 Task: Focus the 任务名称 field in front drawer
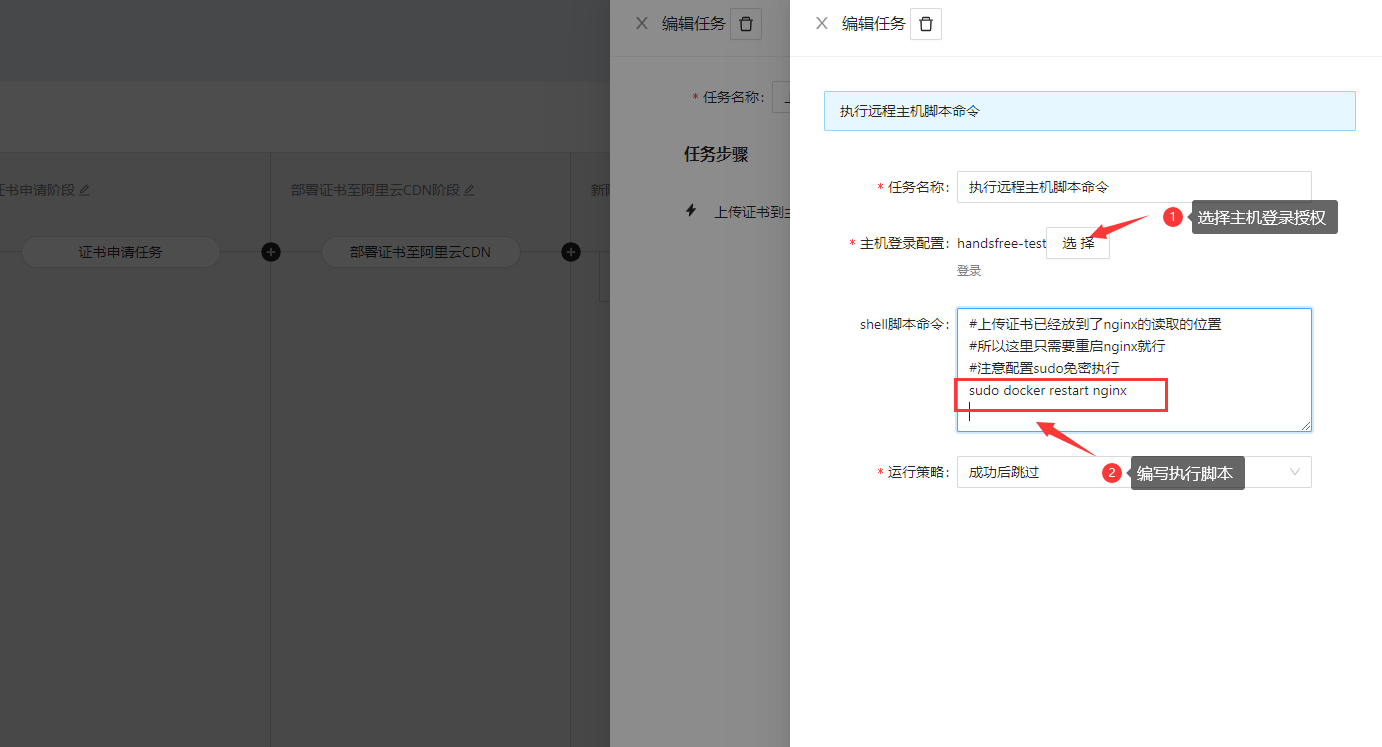pyautogui.click(x=1133, y=187)
